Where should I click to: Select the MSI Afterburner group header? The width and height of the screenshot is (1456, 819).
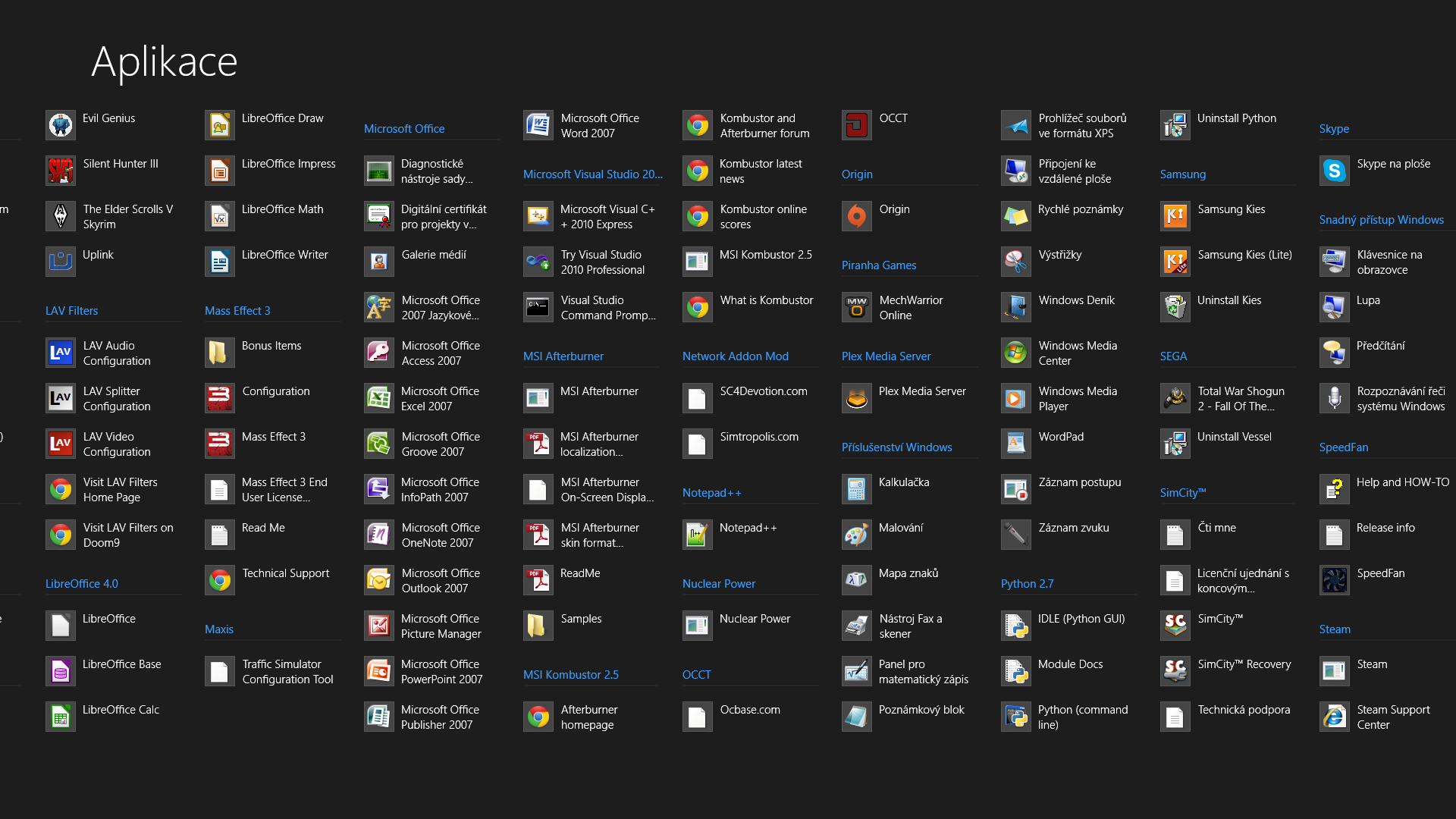(x=563, y=356)
